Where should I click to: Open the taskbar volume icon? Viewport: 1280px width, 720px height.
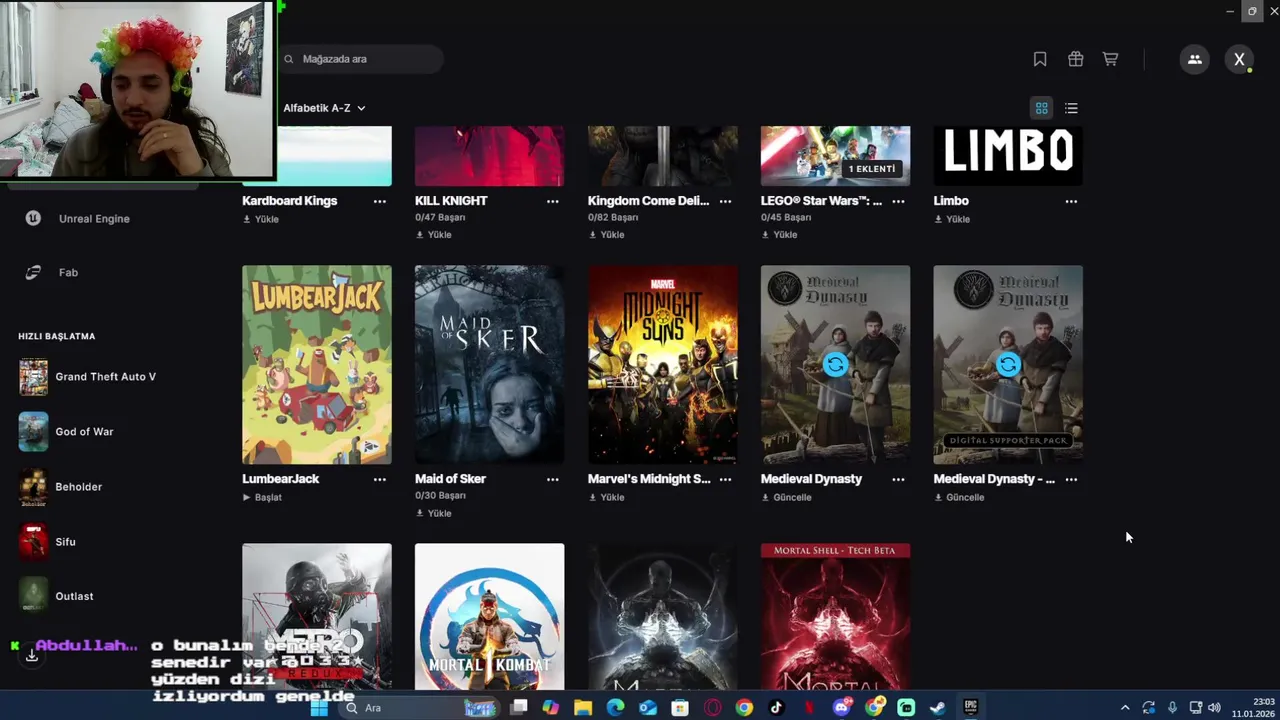1214,708
